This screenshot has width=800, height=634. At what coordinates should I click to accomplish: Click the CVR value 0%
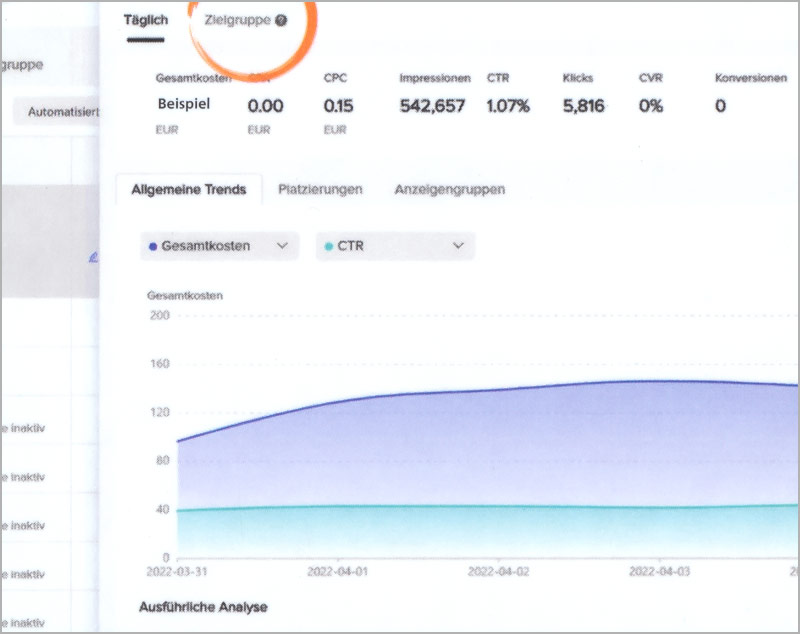click(651, 106)
